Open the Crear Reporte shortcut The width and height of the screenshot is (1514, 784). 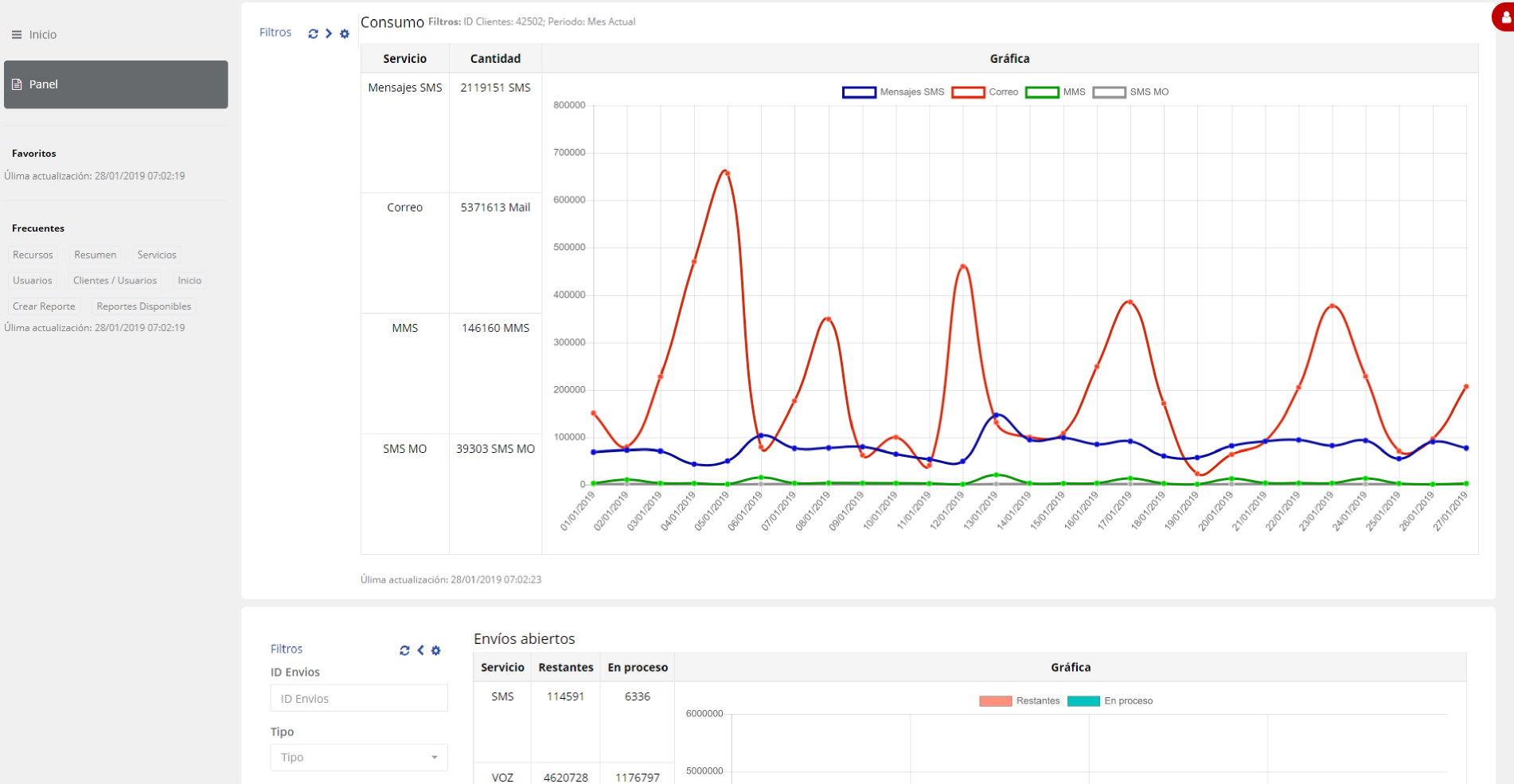tap(44, 306)
